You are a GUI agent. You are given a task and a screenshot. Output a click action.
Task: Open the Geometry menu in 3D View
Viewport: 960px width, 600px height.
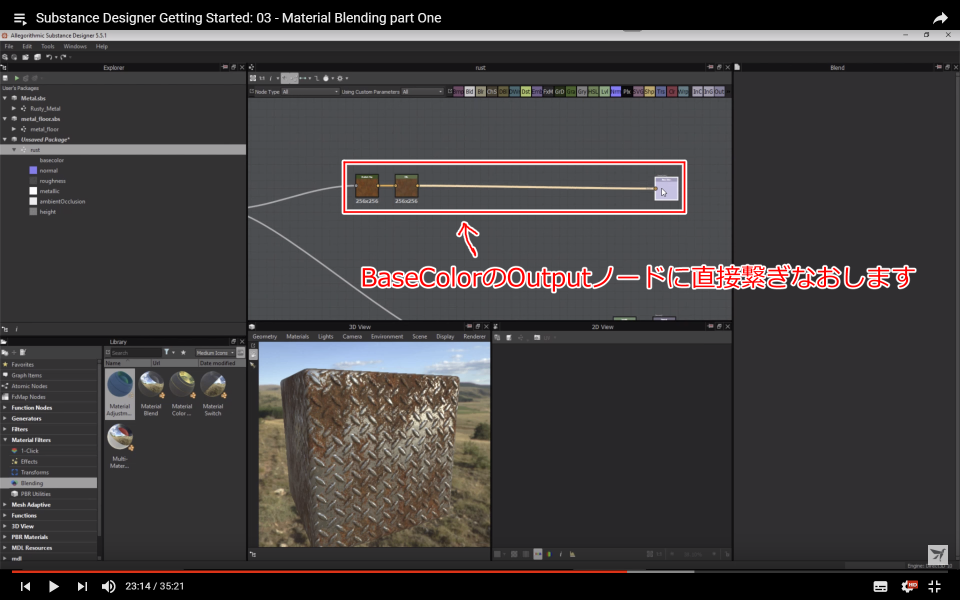point(264,337)
